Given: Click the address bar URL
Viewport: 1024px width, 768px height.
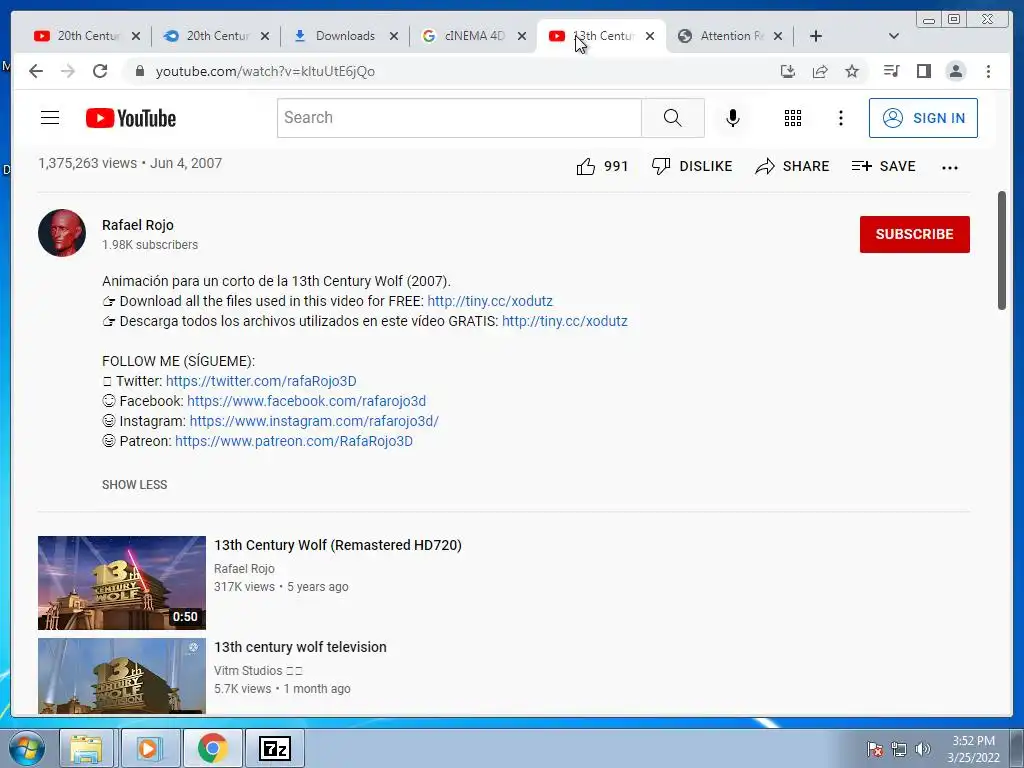Looking at the screenshot, I should [x=265, y=71].
